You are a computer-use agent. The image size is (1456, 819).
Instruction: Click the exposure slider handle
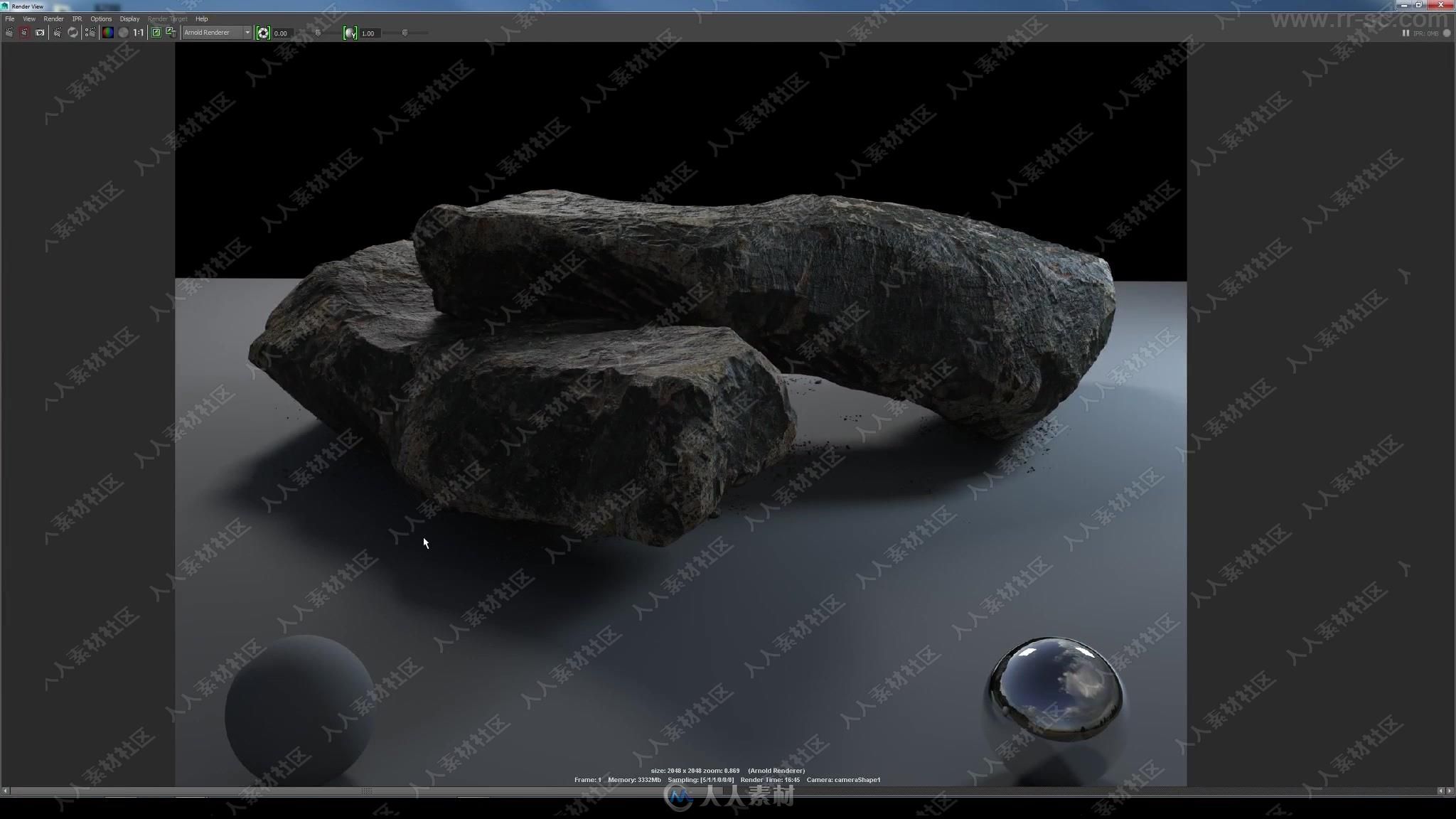coord(318,33)
